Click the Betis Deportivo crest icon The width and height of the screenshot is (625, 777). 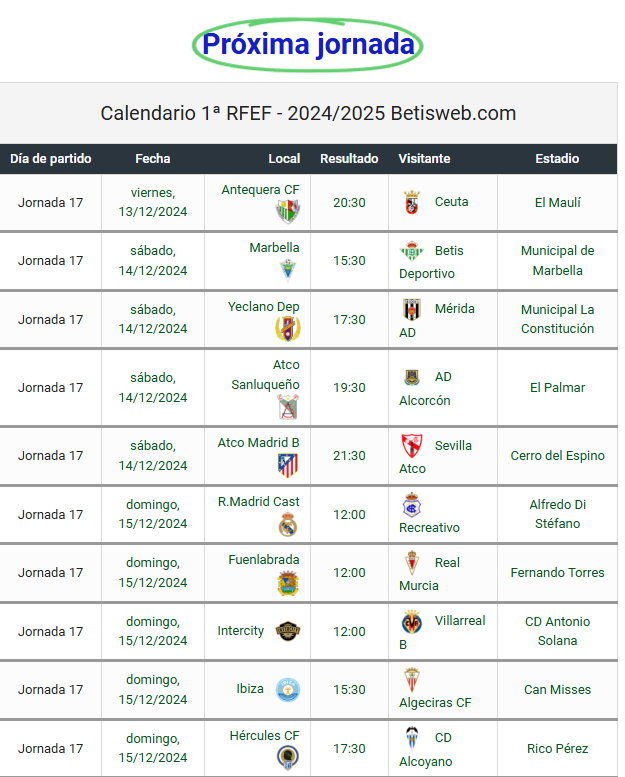[411, 251]
